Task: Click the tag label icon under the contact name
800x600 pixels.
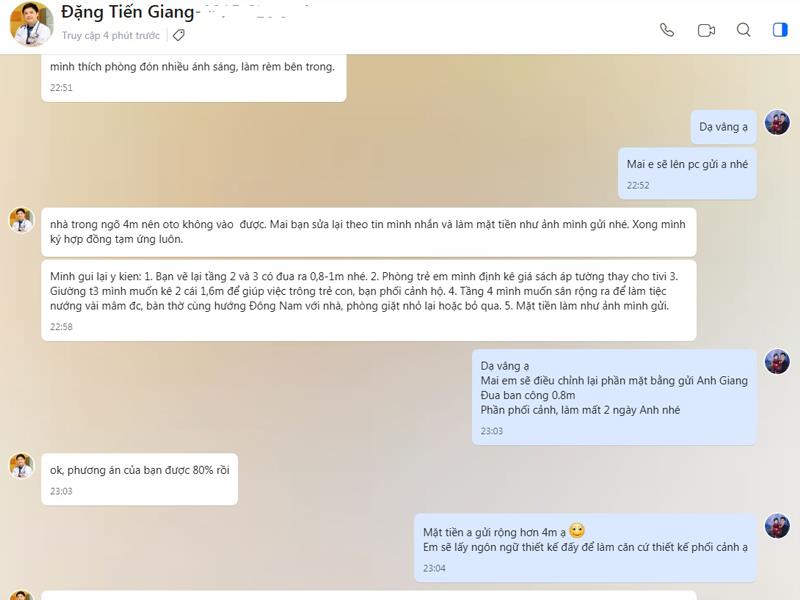Action: (178, 35)
